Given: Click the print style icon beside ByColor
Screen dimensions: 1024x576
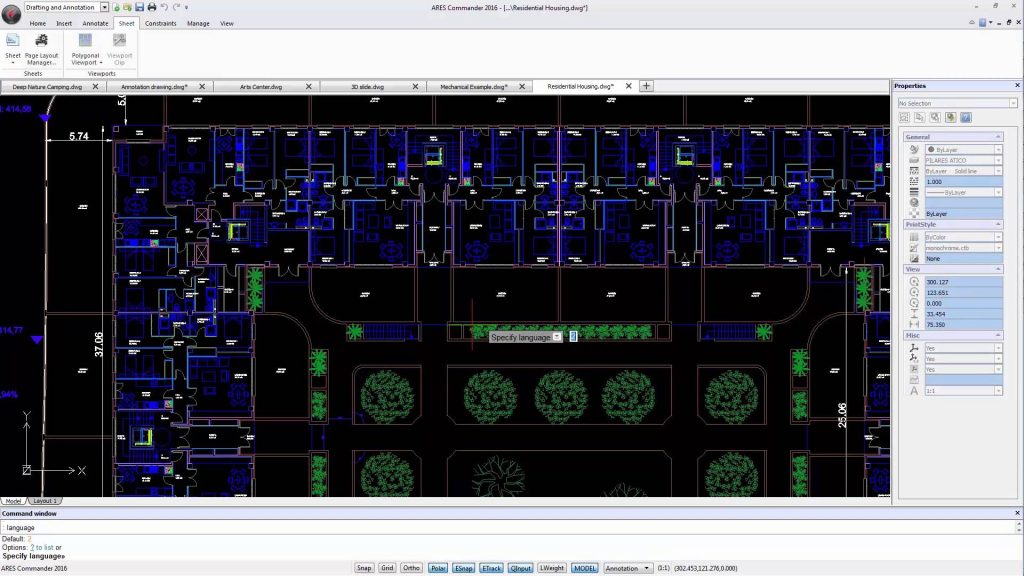Looking at the screenshot, I should (914, 237).
